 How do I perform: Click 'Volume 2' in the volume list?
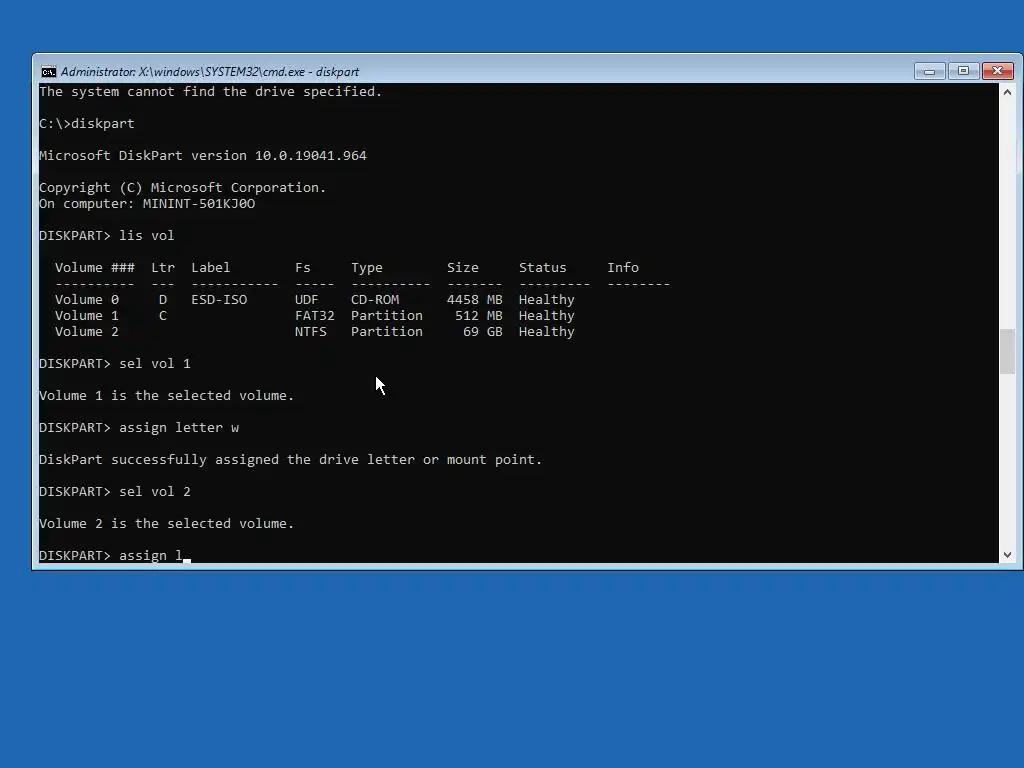pyautogui.click(x=87, y=332)
